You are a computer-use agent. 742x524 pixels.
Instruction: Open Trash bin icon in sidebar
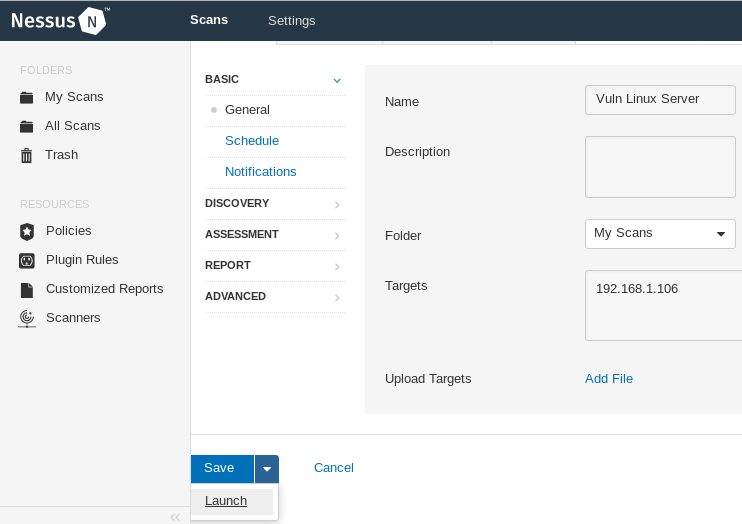27,155
